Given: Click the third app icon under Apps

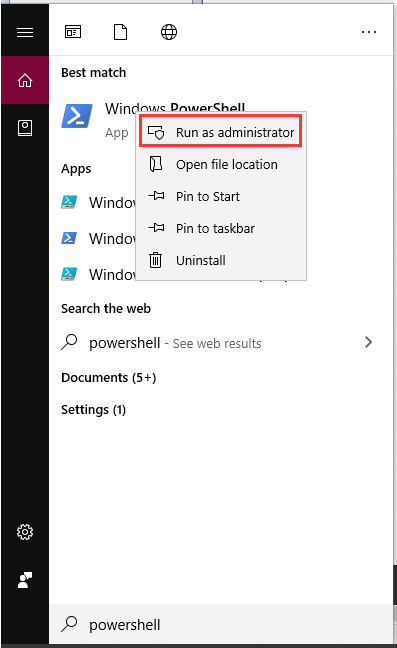Looking at the screenshot, I should 69,274.
